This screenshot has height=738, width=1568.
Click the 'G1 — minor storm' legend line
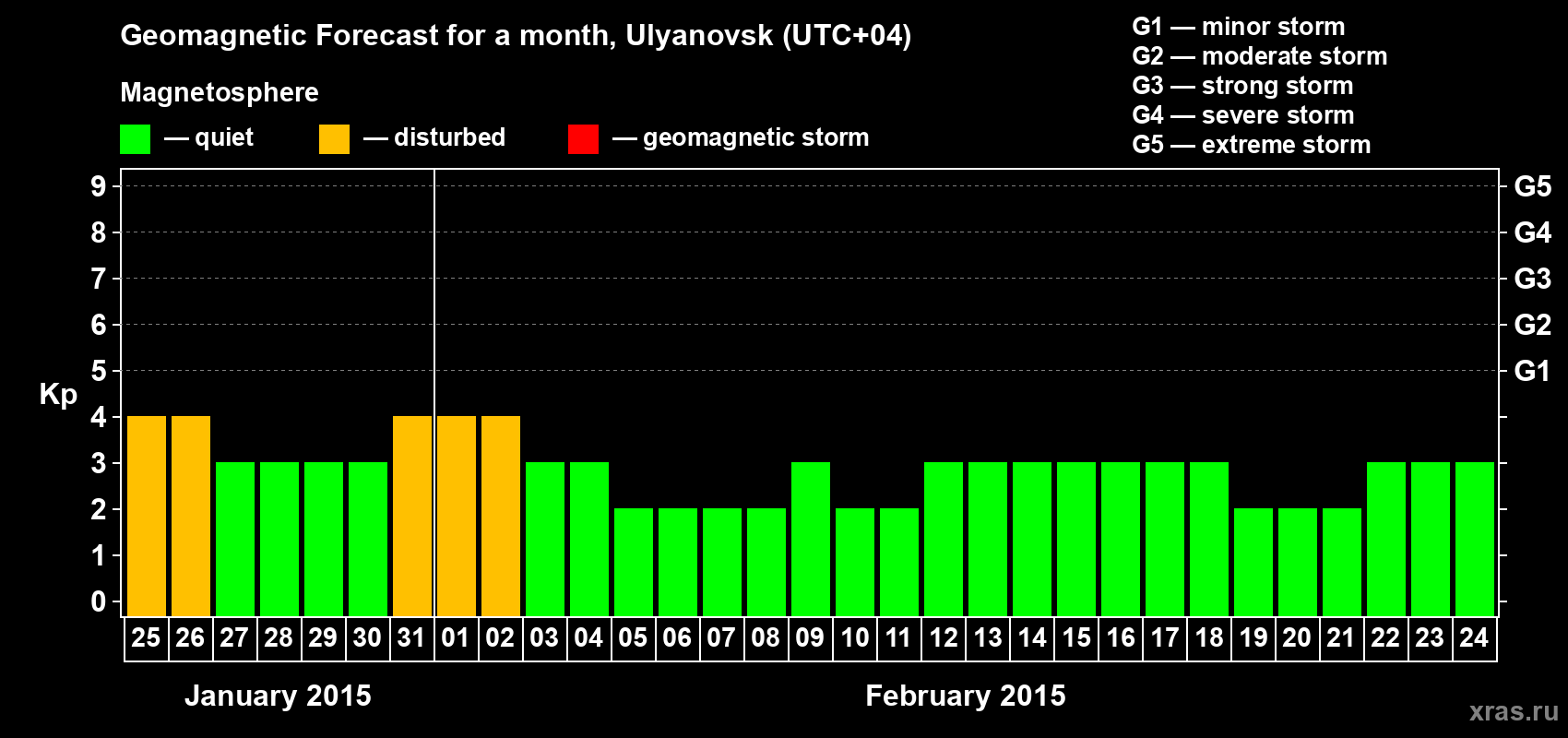coord(1239,27)
